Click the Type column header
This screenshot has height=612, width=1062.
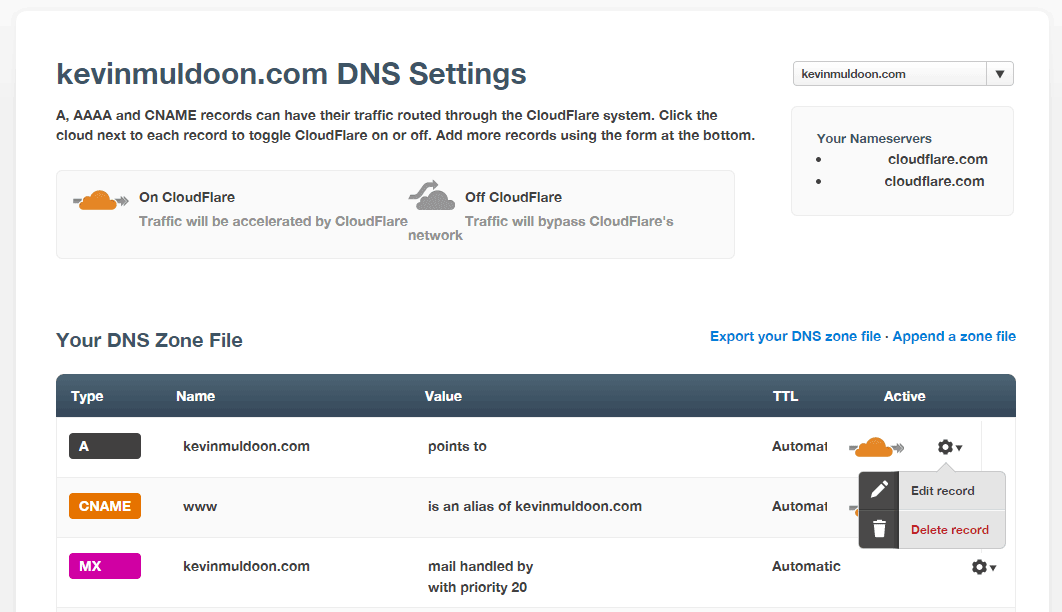(87, 396)
